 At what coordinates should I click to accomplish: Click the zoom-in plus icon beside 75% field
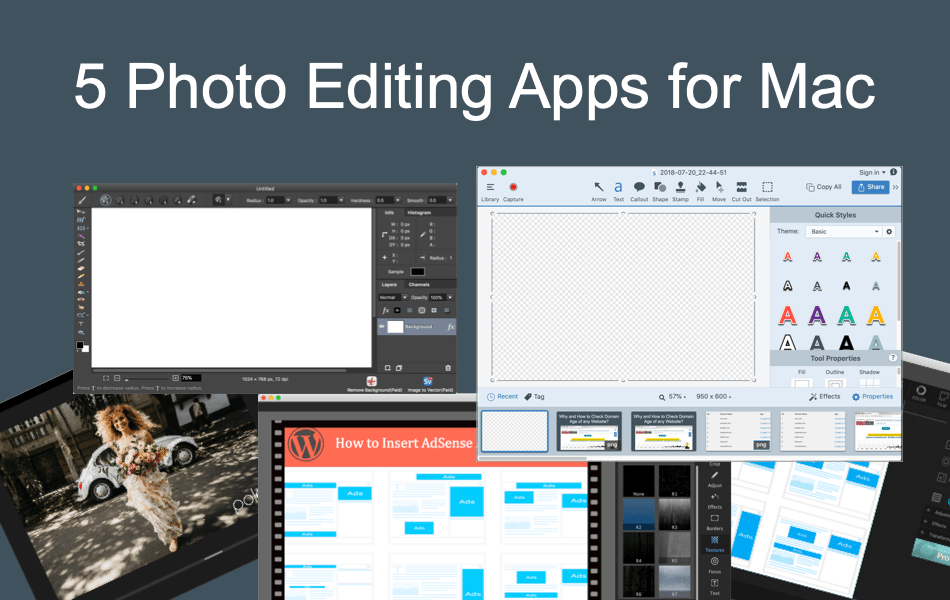pos(176,378)
